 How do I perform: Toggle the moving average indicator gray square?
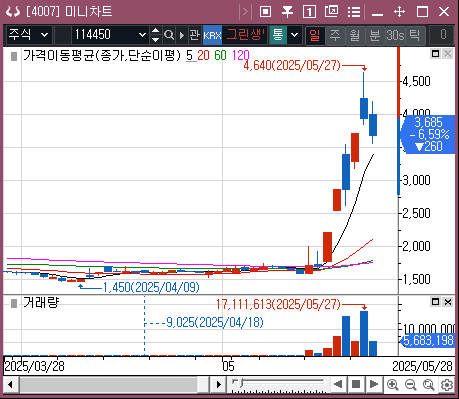pos(14,56)
